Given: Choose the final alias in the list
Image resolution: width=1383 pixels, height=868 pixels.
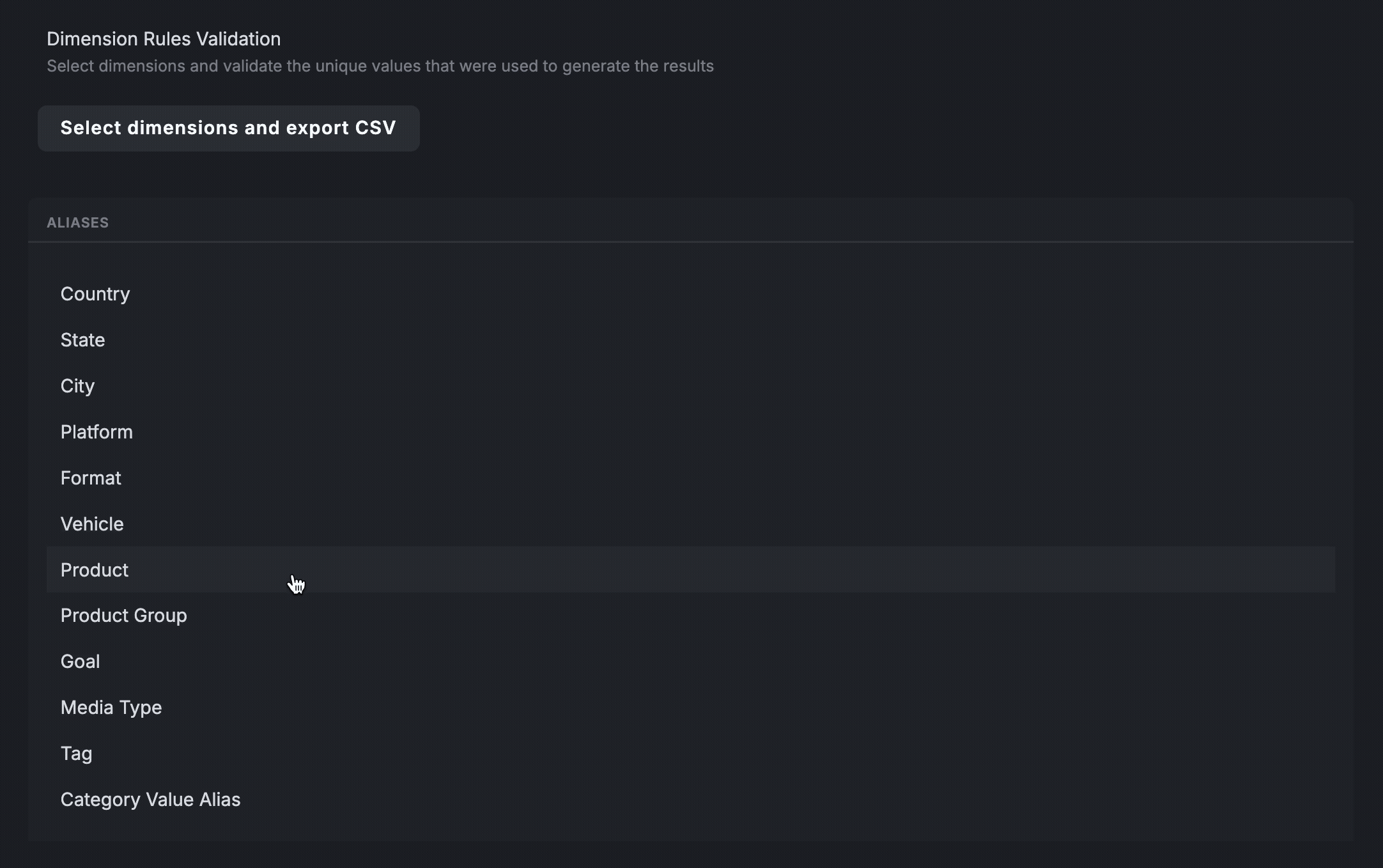Looking at the screenshot, I should pyautogui.click(x=691, y=800).
